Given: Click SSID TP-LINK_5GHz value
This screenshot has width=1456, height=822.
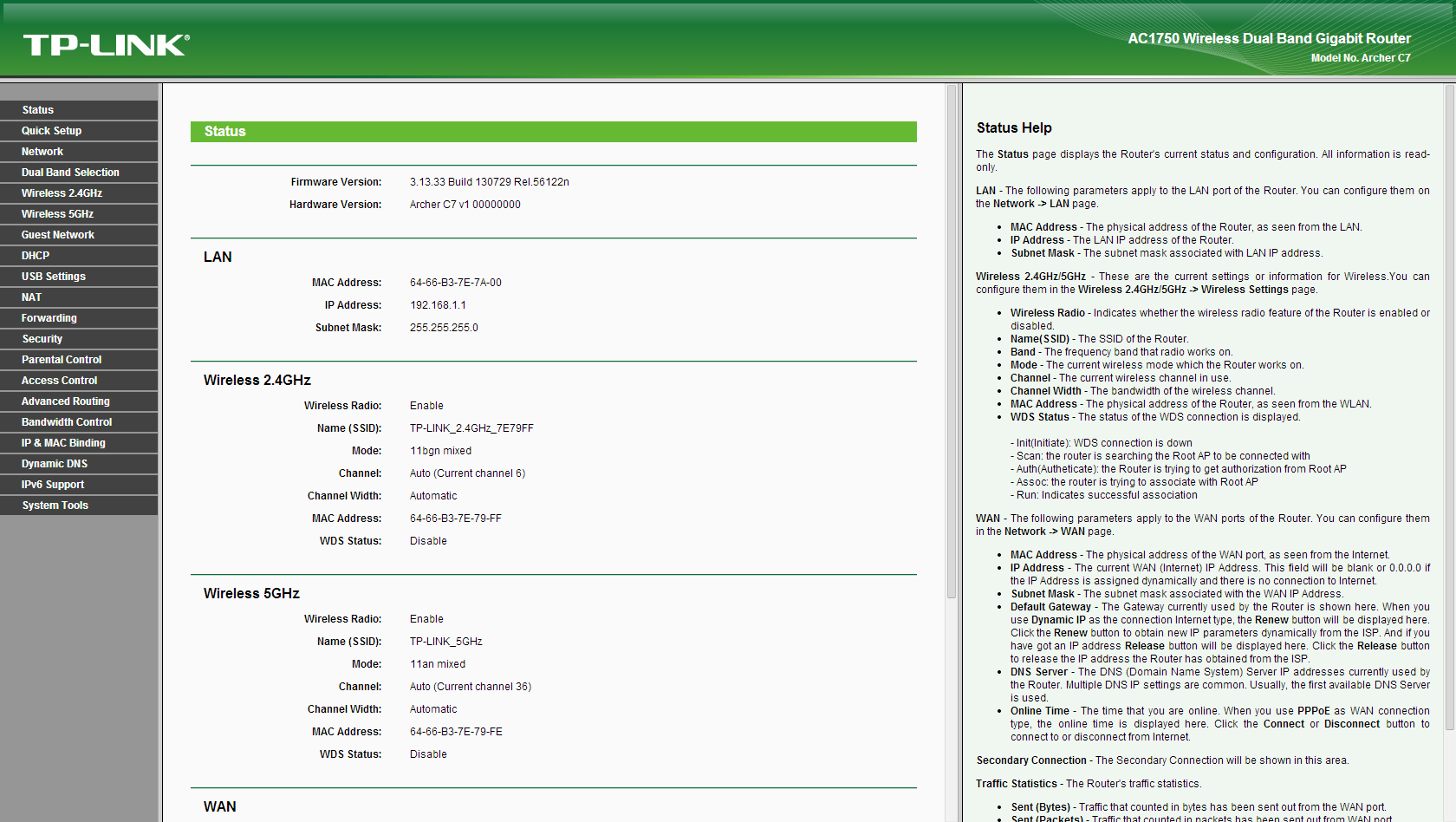Looking at the screenshot, I should pos(446,642).
